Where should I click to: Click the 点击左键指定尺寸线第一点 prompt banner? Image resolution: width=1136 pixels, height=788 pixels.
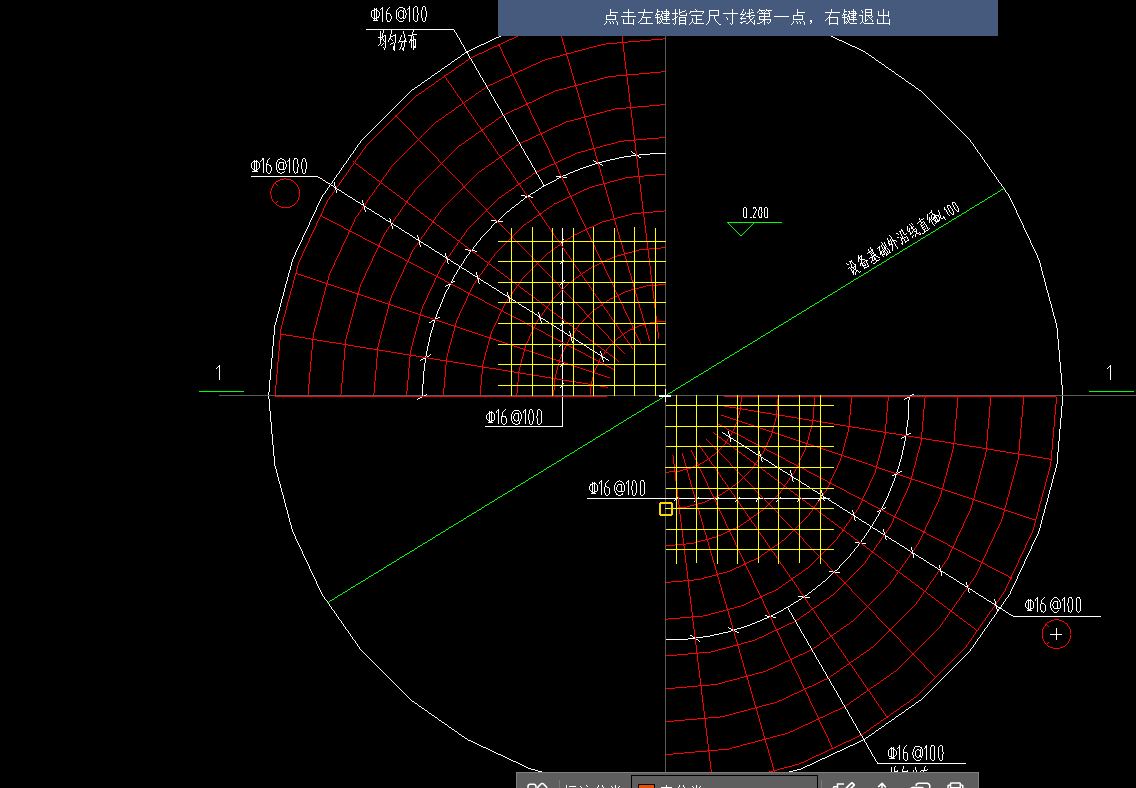coord(748,17)
